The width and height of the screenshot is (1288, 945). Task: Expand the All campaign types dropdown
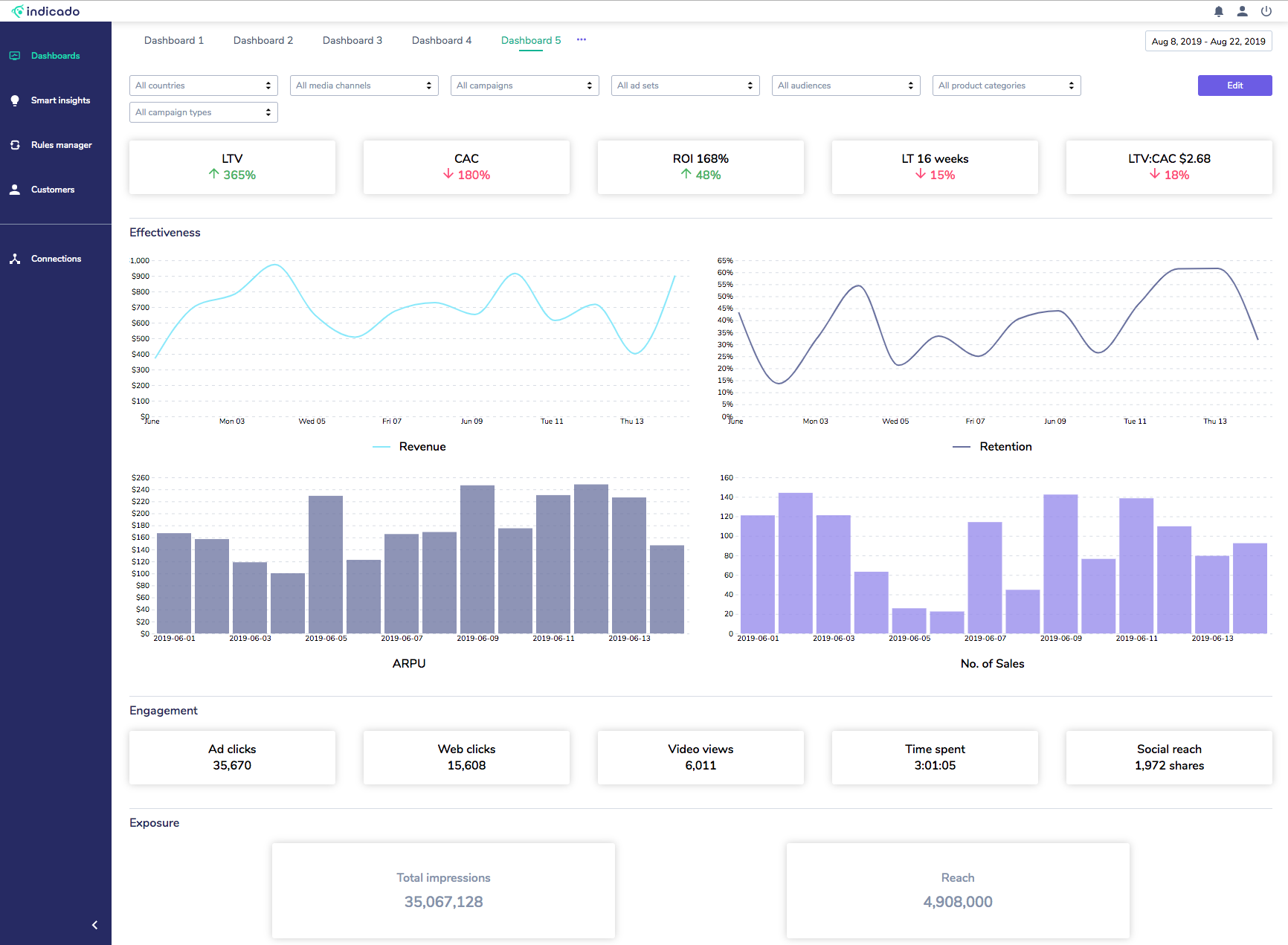click(204, 112)
